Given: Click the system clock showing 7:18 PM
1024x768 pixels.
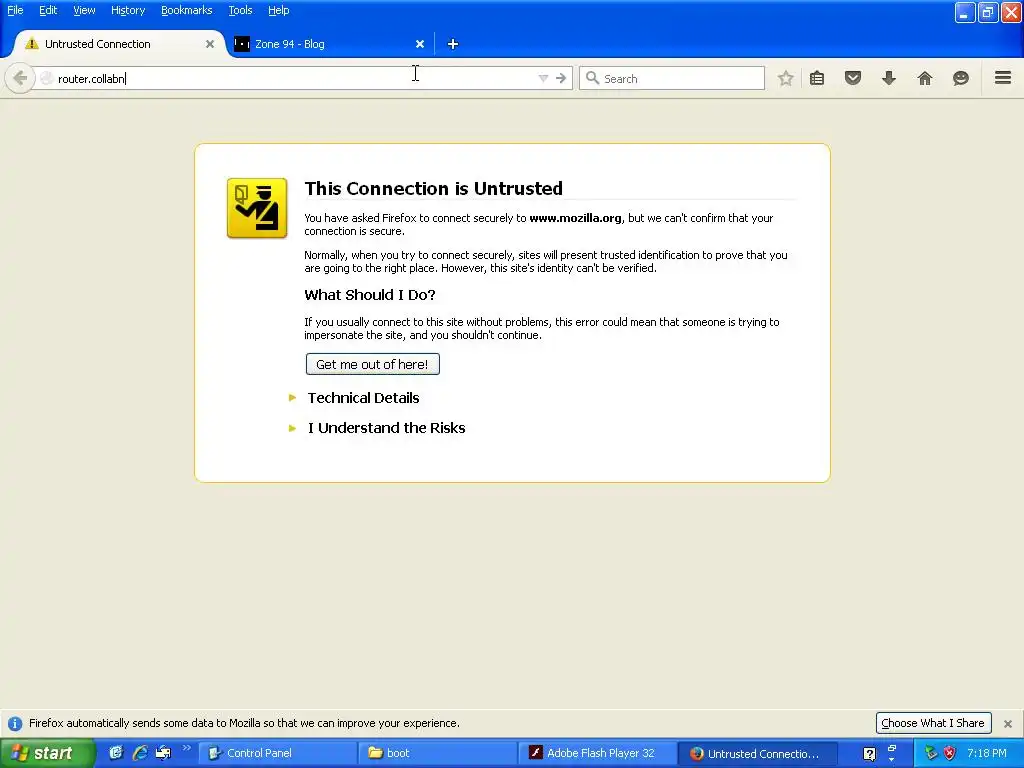Looking at the screenshot, I should click(987, 753).
